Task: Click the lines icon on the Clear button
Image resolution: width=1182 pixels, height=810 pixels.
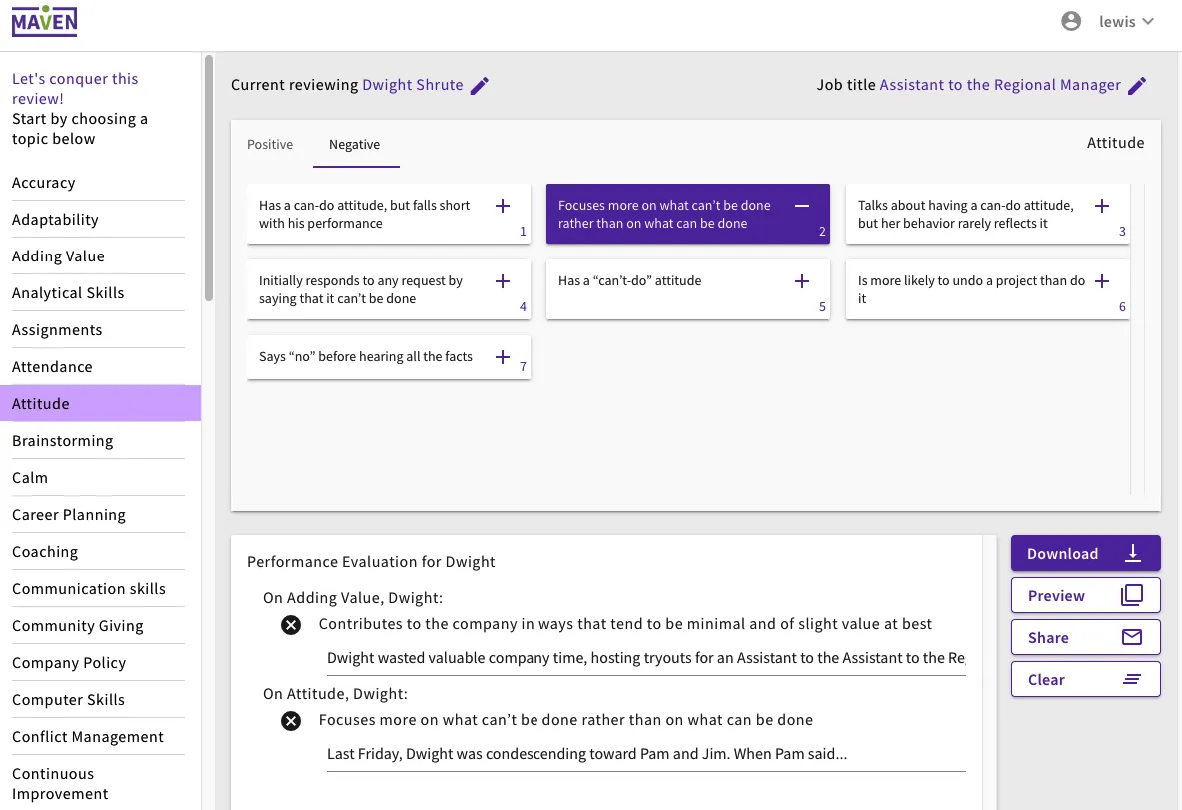Action: point(1132,679)
